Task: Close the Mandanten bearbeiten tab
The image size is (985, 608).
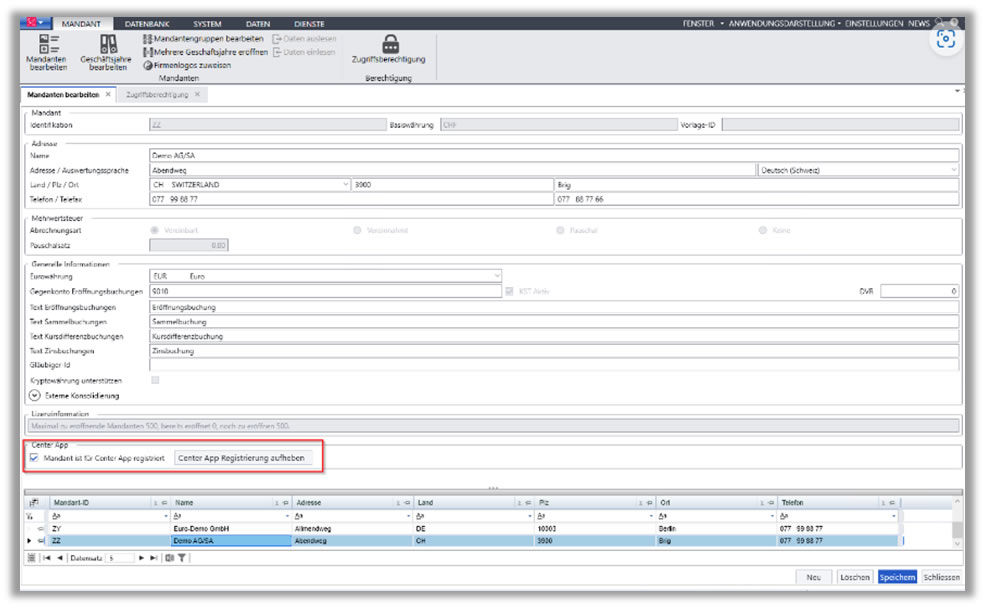Action: coord(108,94)
